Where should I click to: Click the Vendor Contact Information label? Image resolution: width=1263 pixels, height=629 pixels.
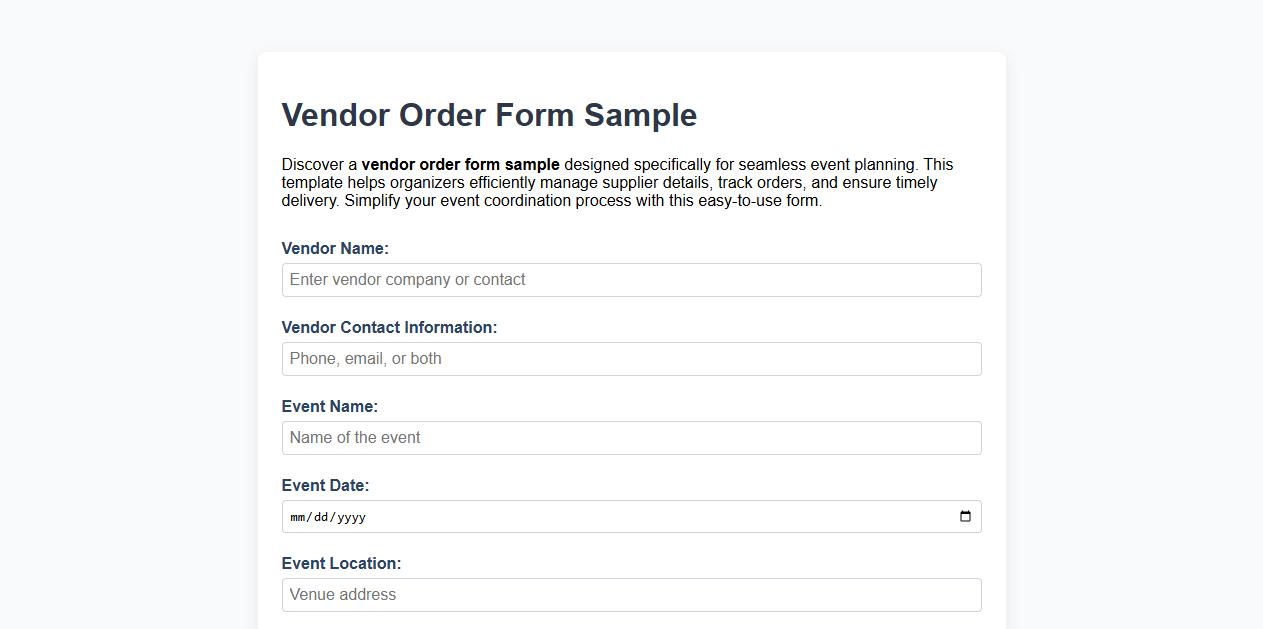389,327
